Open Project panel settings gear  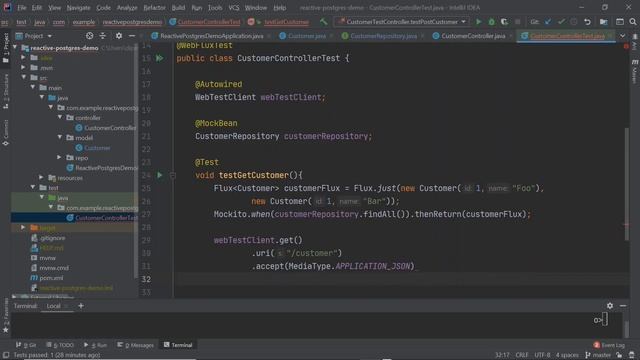coord(118,36)
